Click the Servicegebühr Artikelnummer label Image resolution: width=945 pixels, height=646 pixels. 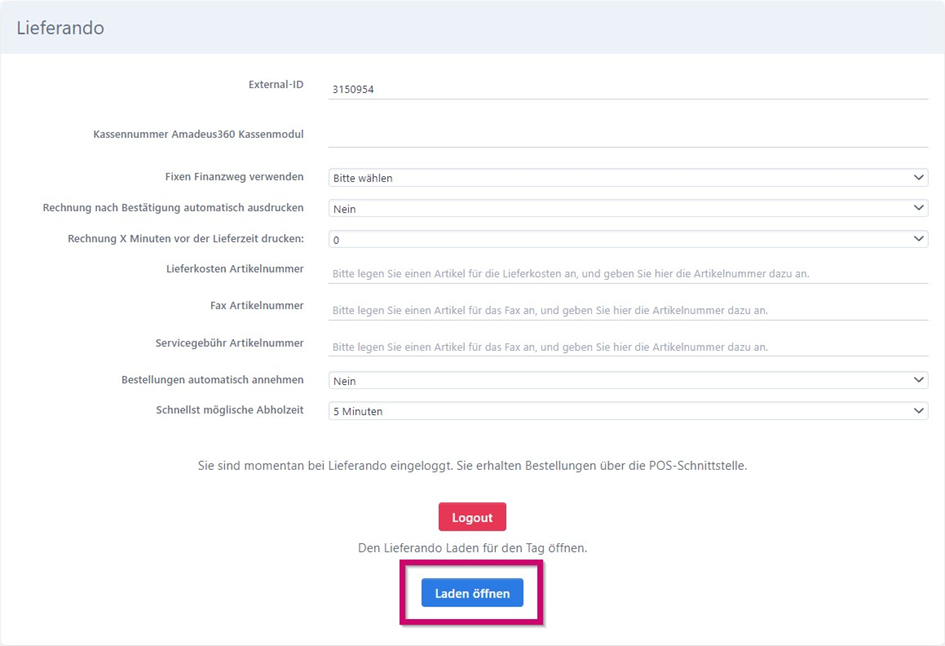[230, 343]
